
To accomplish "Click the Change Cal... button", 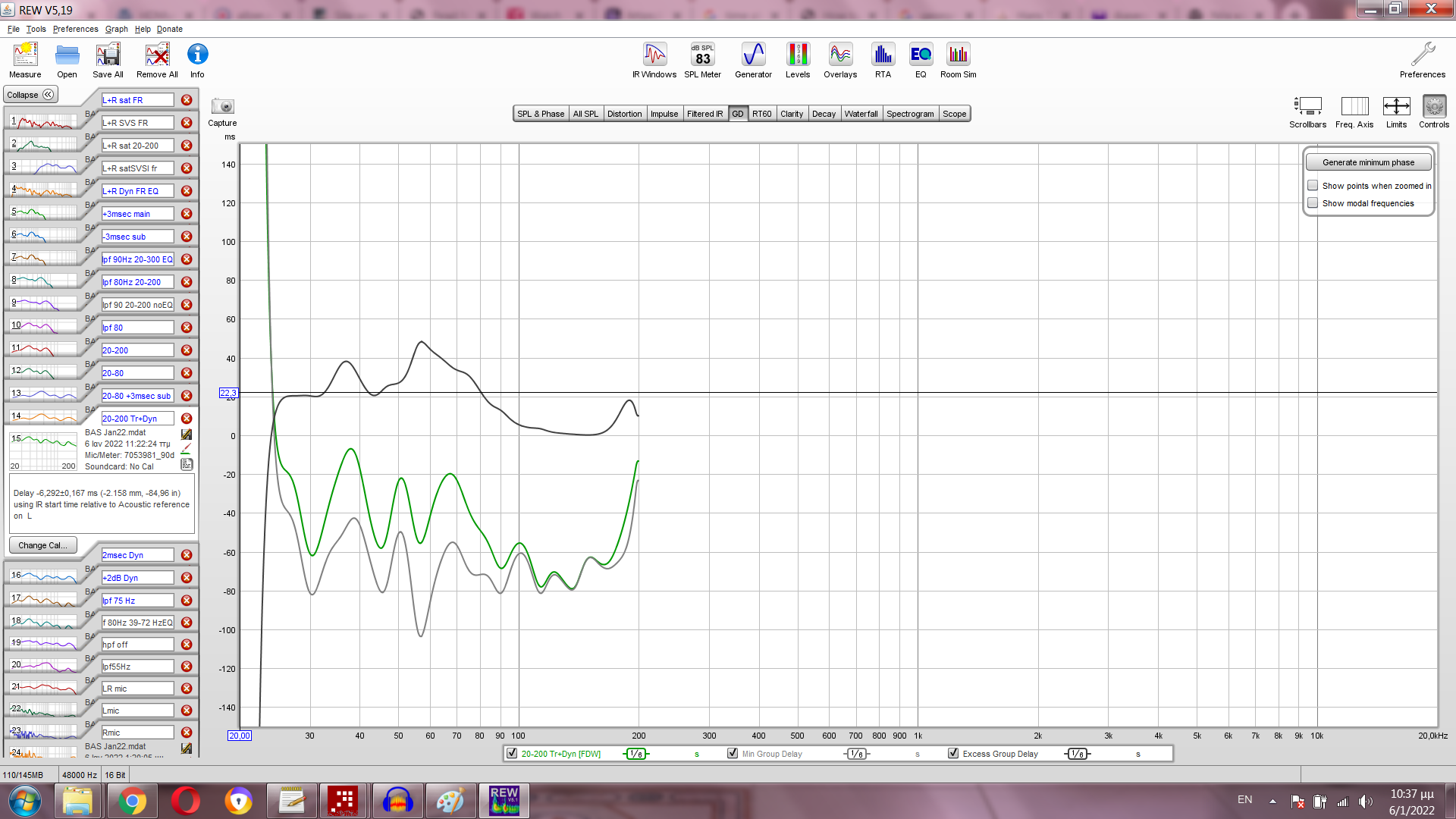I will pyautogui.click(x=42, y=545).
